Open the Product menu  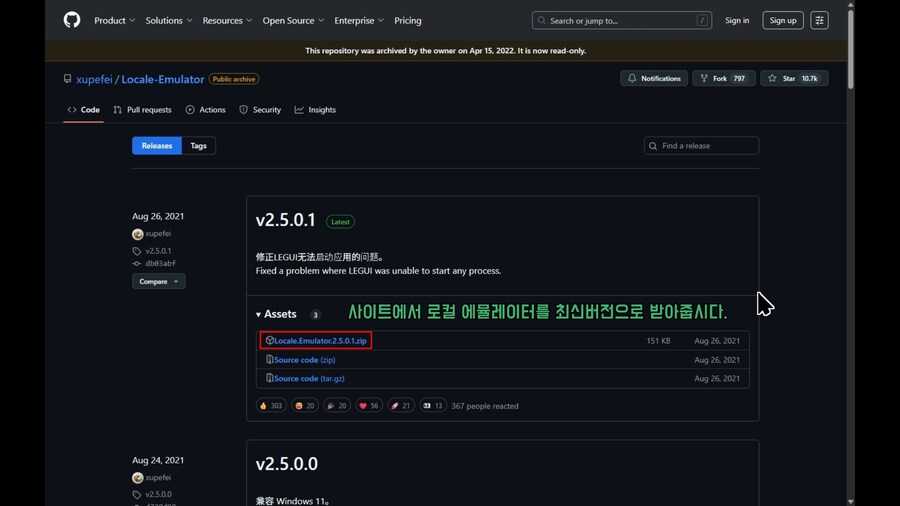[x=115, y=21]
